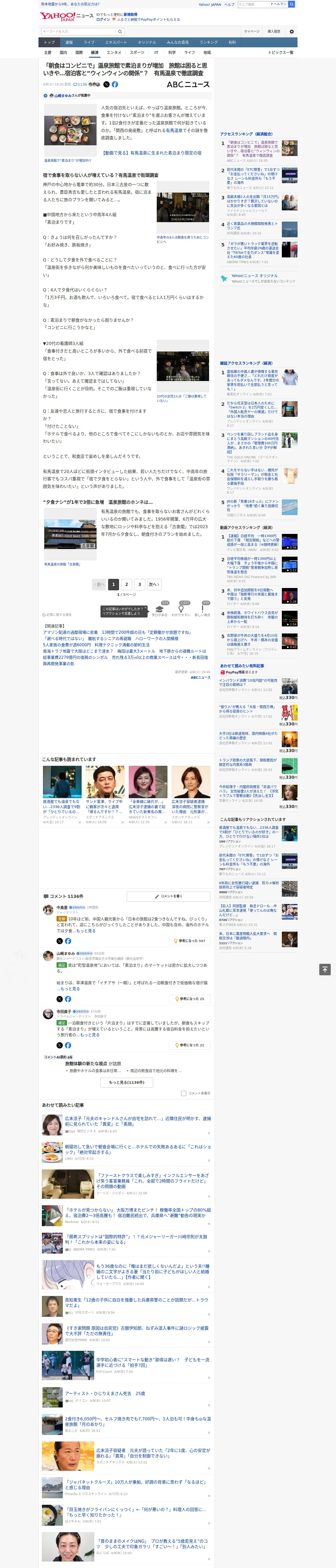The height and width of the screenshot is (1568, 336).
Task: Open rank 2 ETC障害 article in access ranking
Action: [x=253, y=175]
